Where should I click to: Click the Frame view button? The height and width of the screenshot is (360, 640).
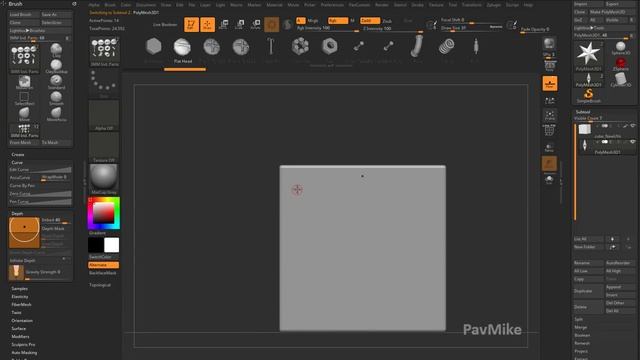pos(550,116)
